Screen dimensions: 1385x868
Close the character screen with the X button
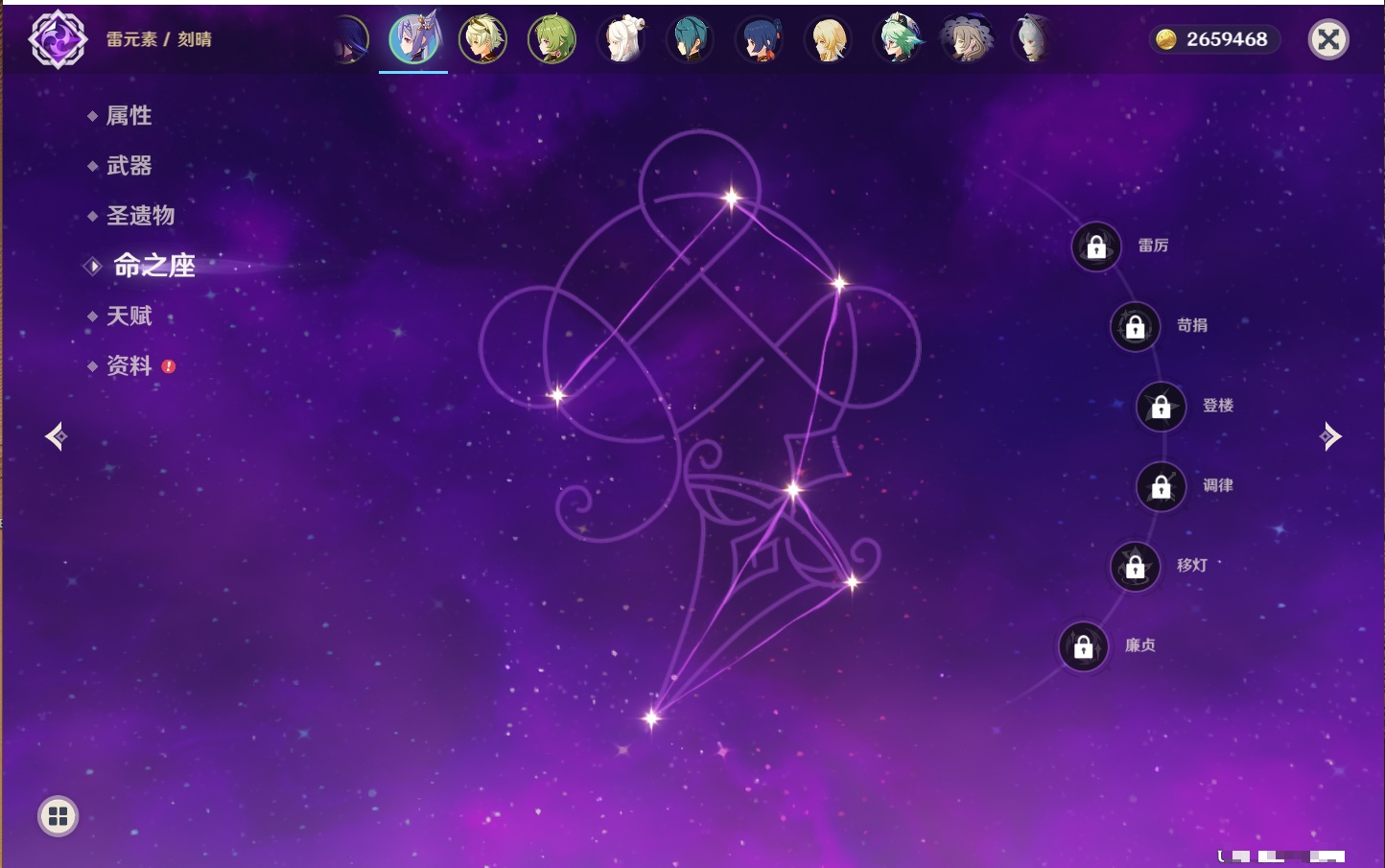(x=1328, y=39)
